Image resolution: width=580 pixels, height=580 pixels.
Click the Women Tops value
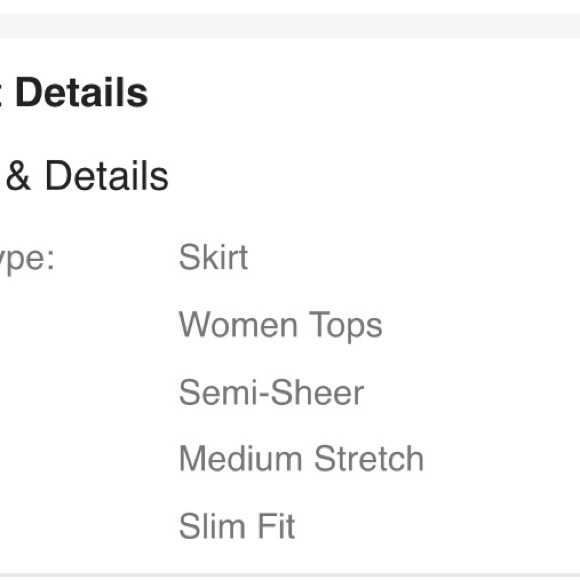point(281,326)
